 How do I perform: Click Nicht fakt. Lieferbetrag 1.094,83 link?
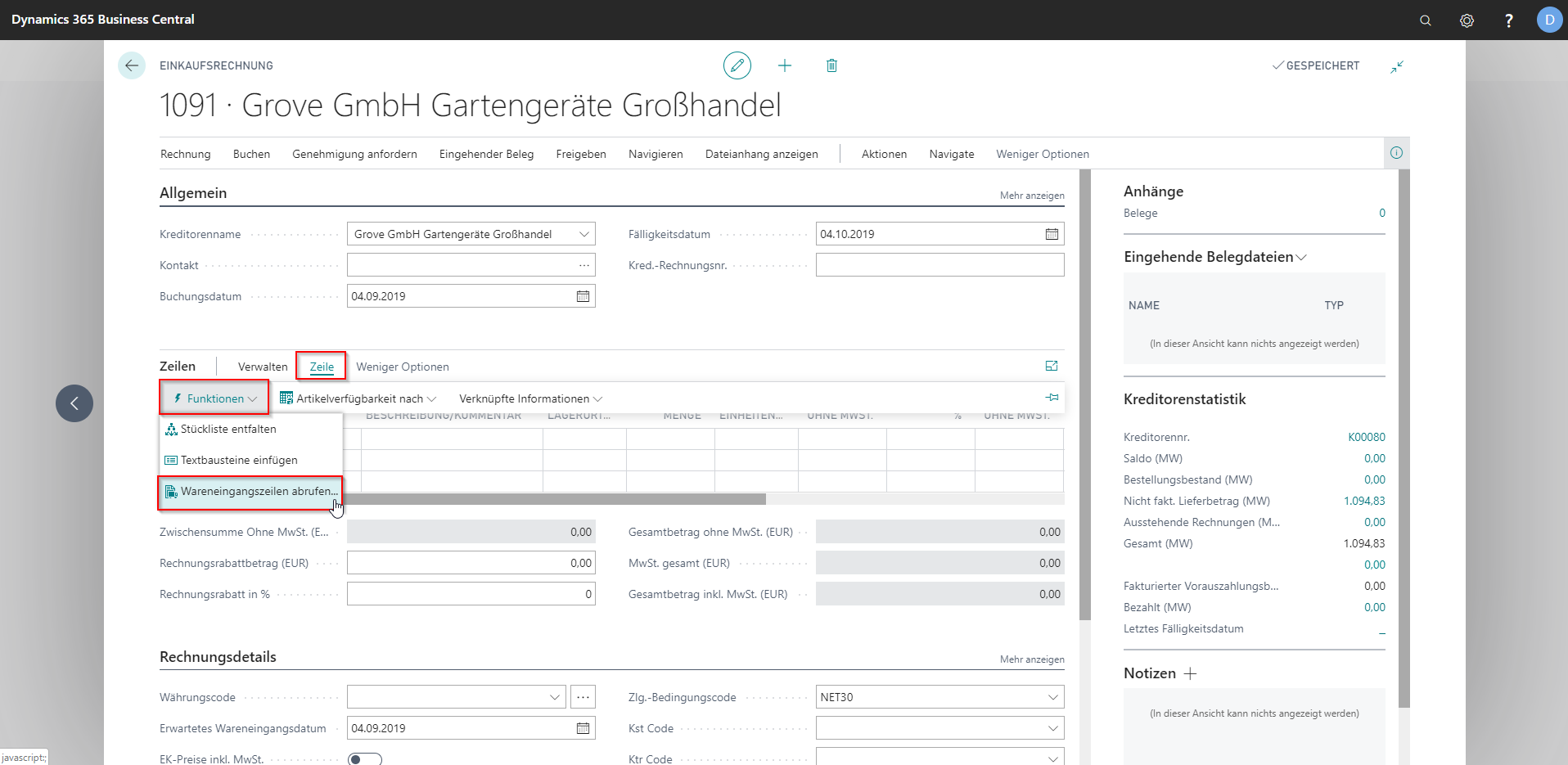click(x=1364, y=501)
